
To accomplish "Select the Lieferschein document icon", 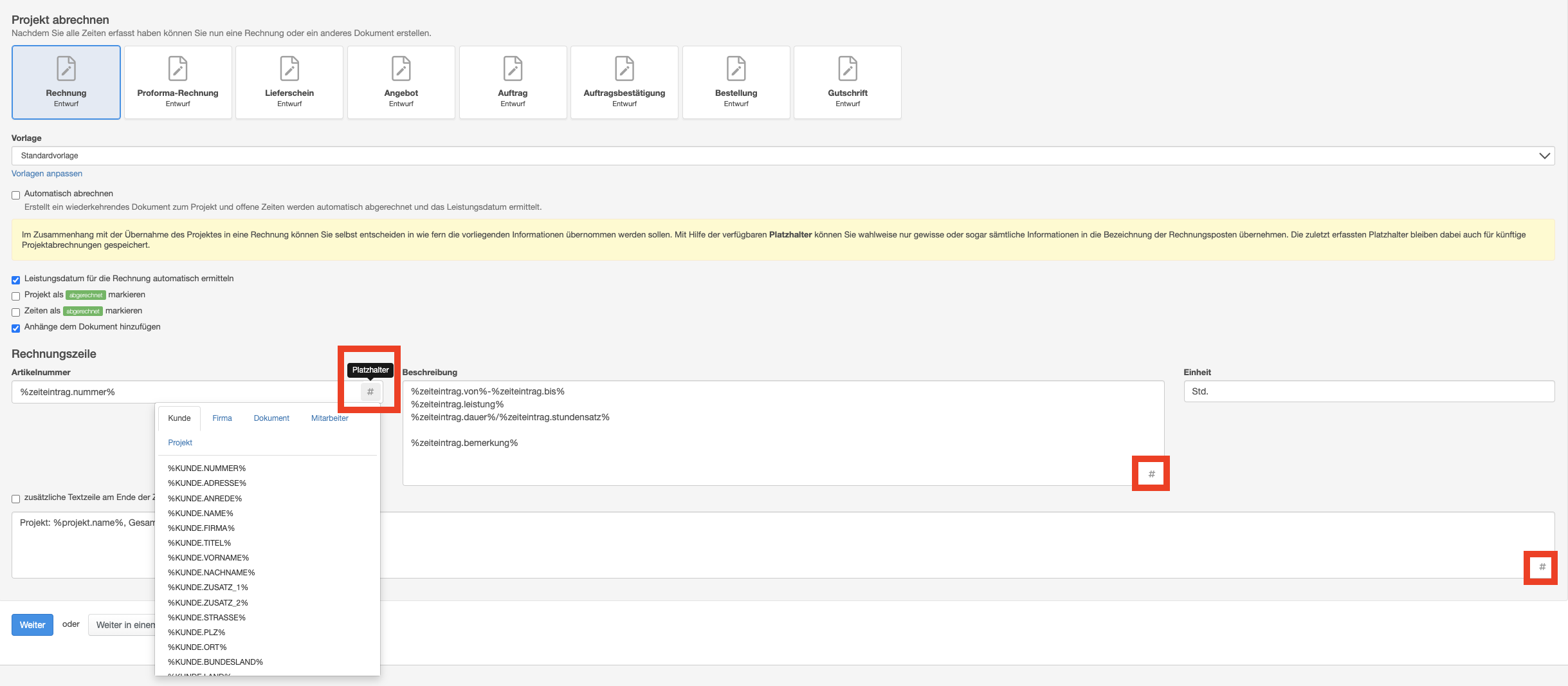I will 289,70.
